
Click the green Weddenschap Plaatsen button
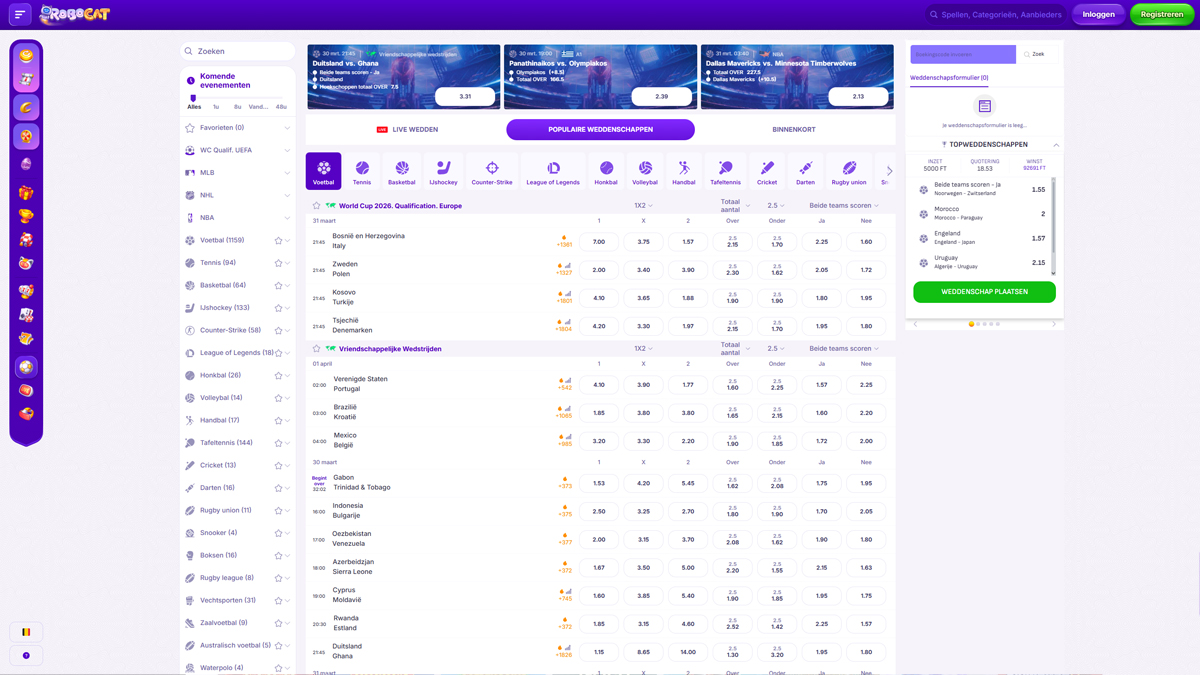pyautogui.click(x=984, y=292)
